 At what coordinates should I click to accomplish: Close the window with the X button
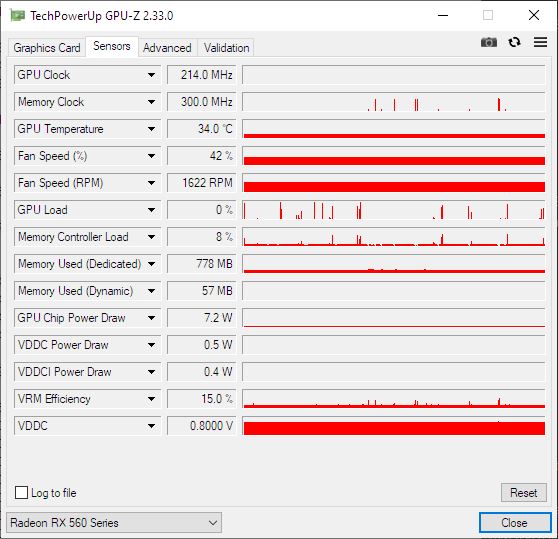[534, 15]
